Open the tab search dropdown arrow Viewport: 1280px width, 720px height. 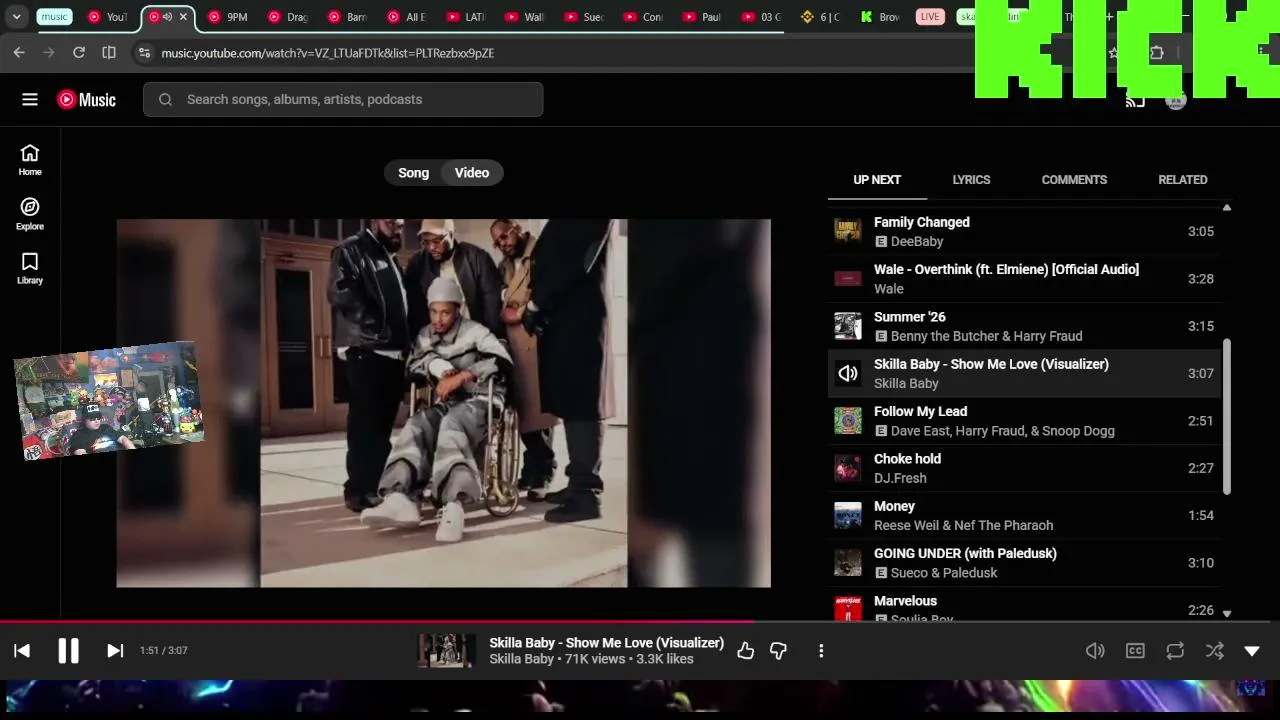[17, 17]
